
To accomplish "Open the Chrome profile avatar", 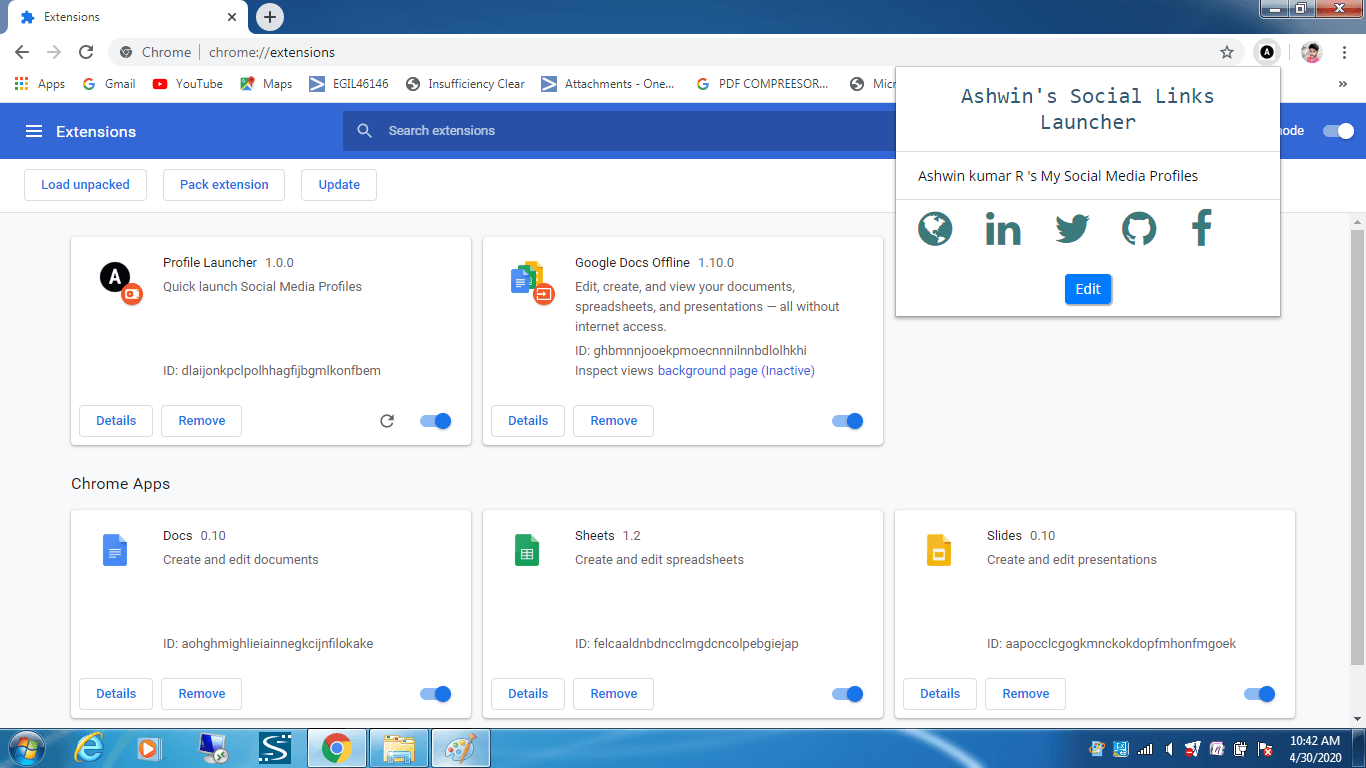I will (1312, 52).
